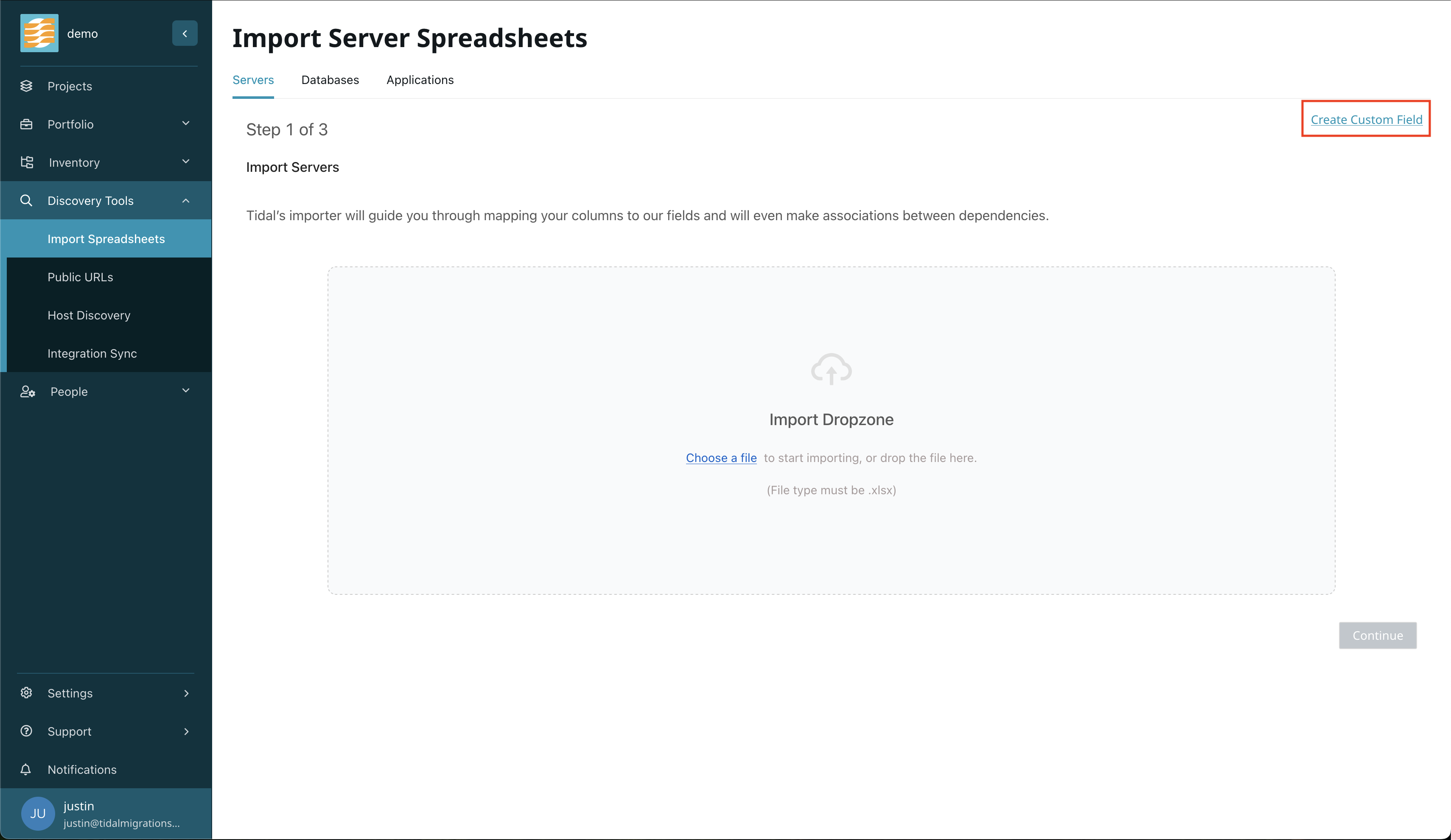Open the Host Discovery menu item
Screen dimensions: 1451x840
(x=89, y=315)
